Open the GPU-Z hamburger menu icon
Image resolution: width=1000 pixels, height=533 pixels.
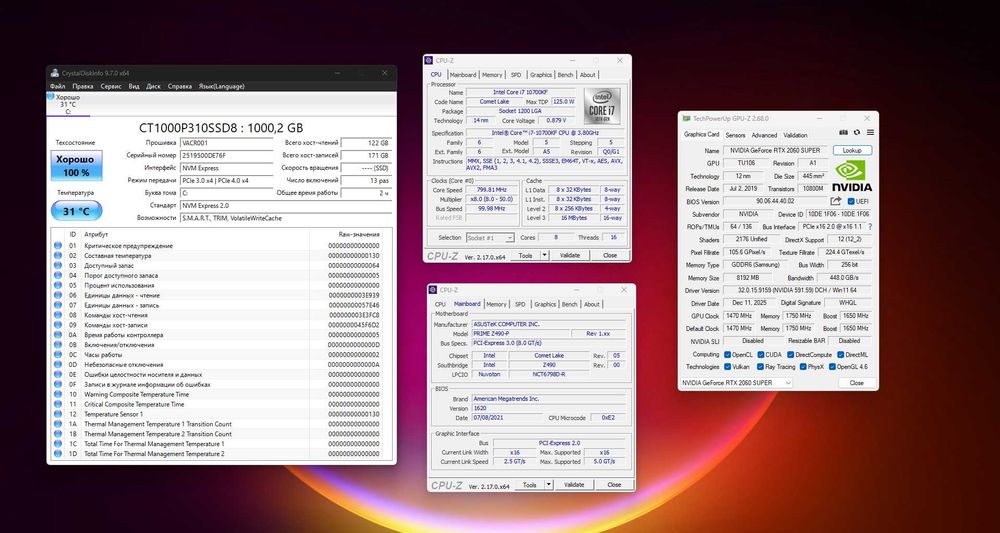(870, 132)
